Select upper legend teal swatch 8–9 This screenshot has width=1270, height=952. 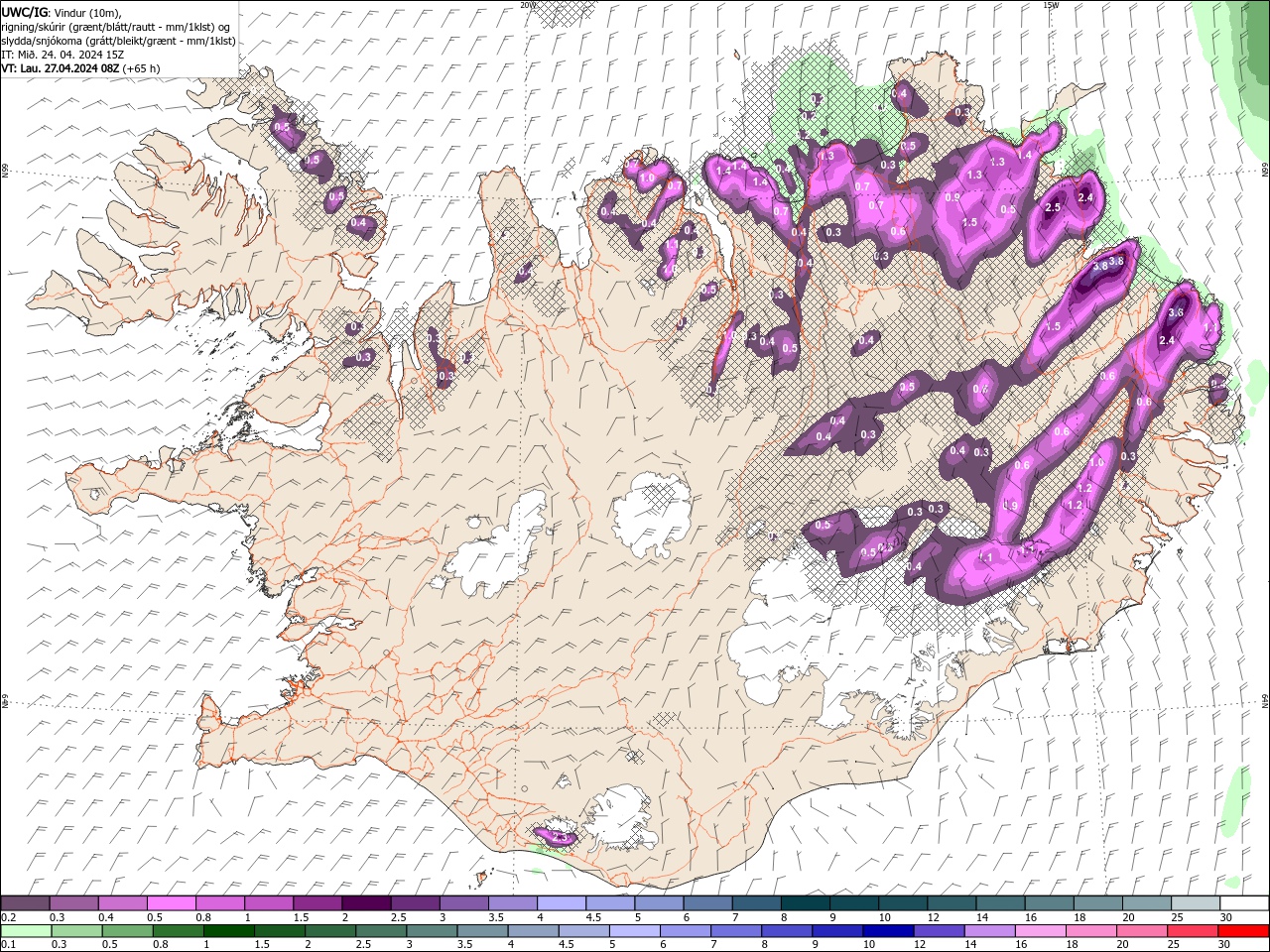pos(805,903)
